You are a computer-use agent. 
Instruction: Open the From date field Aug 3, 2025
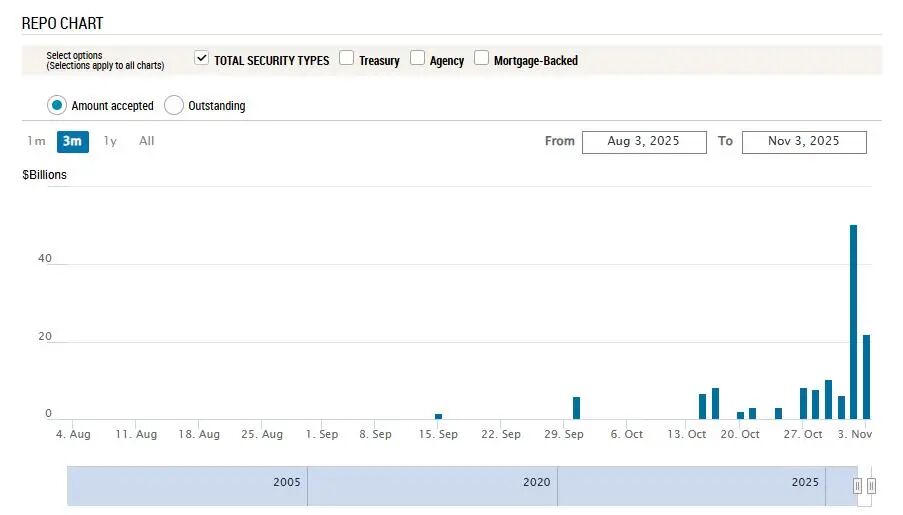644,142
